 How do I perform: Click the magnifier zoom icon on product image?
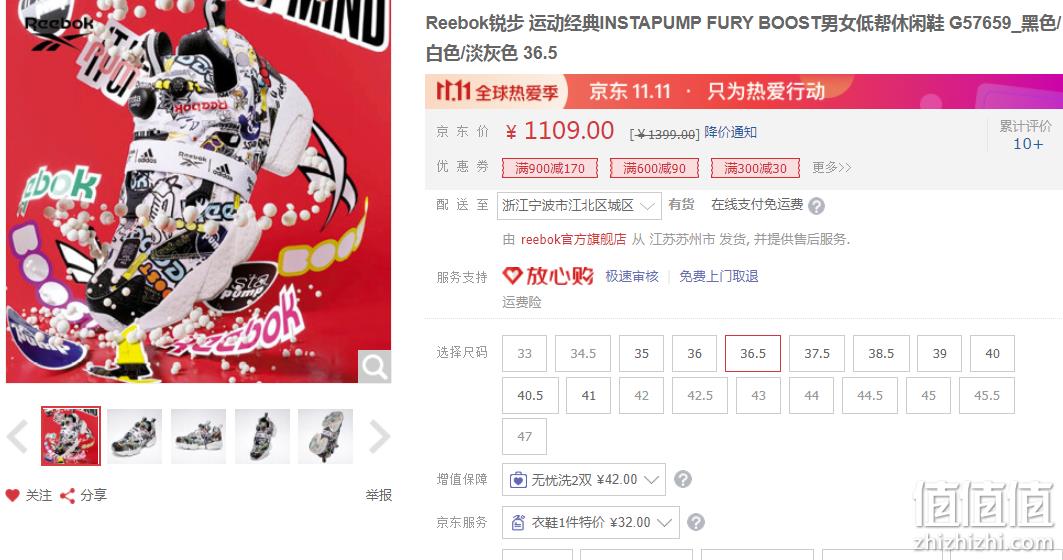coord(374,367)
